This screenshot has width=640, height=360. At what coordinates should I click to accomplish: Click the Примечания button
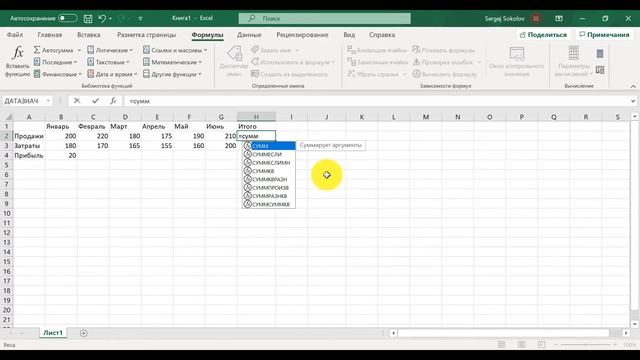click(x=604, y=35)
